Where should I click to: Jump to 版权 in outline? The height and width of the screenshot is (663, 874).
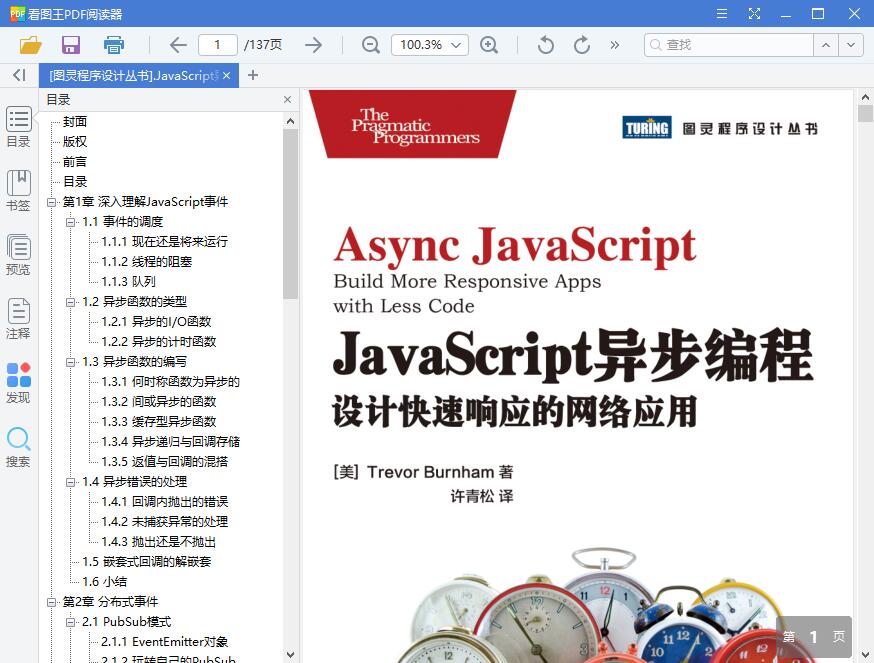[x=75, y=142]
